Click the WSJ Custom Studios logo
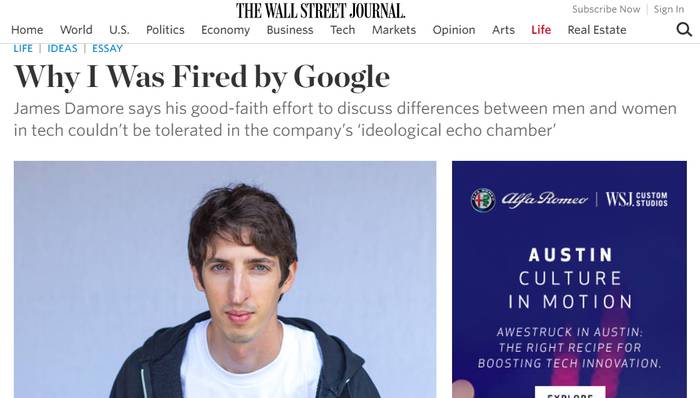The width and height of the screenshot is (700, 398). [637, 199]
